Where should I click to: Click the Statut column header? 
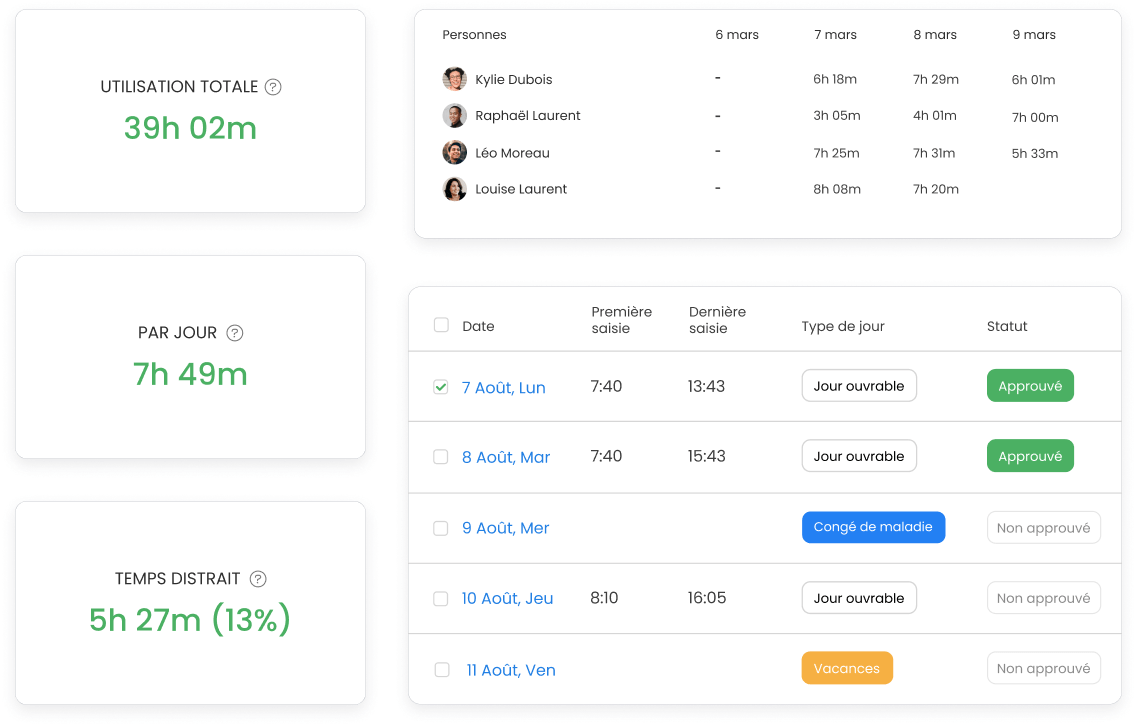[1006, 326]
